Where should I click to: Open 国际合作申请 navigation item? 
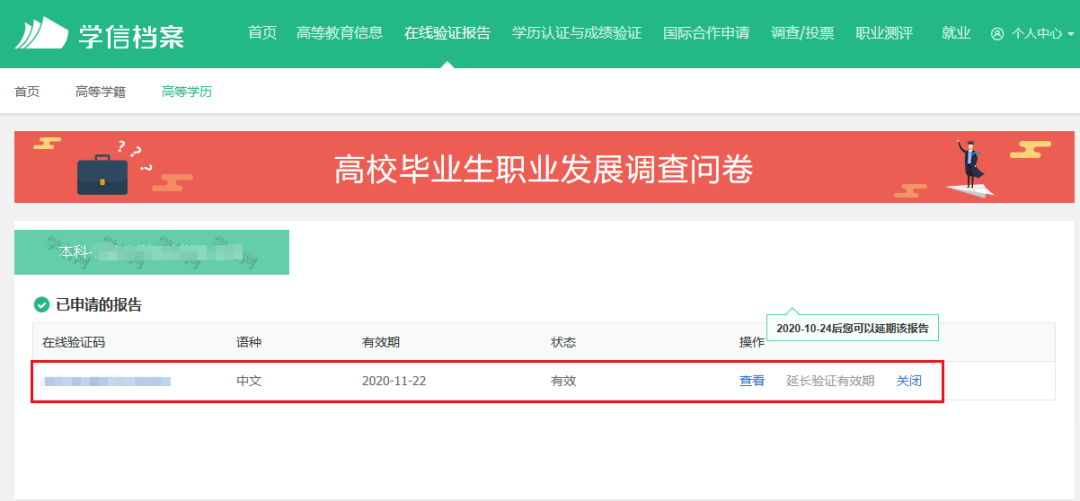706,33
